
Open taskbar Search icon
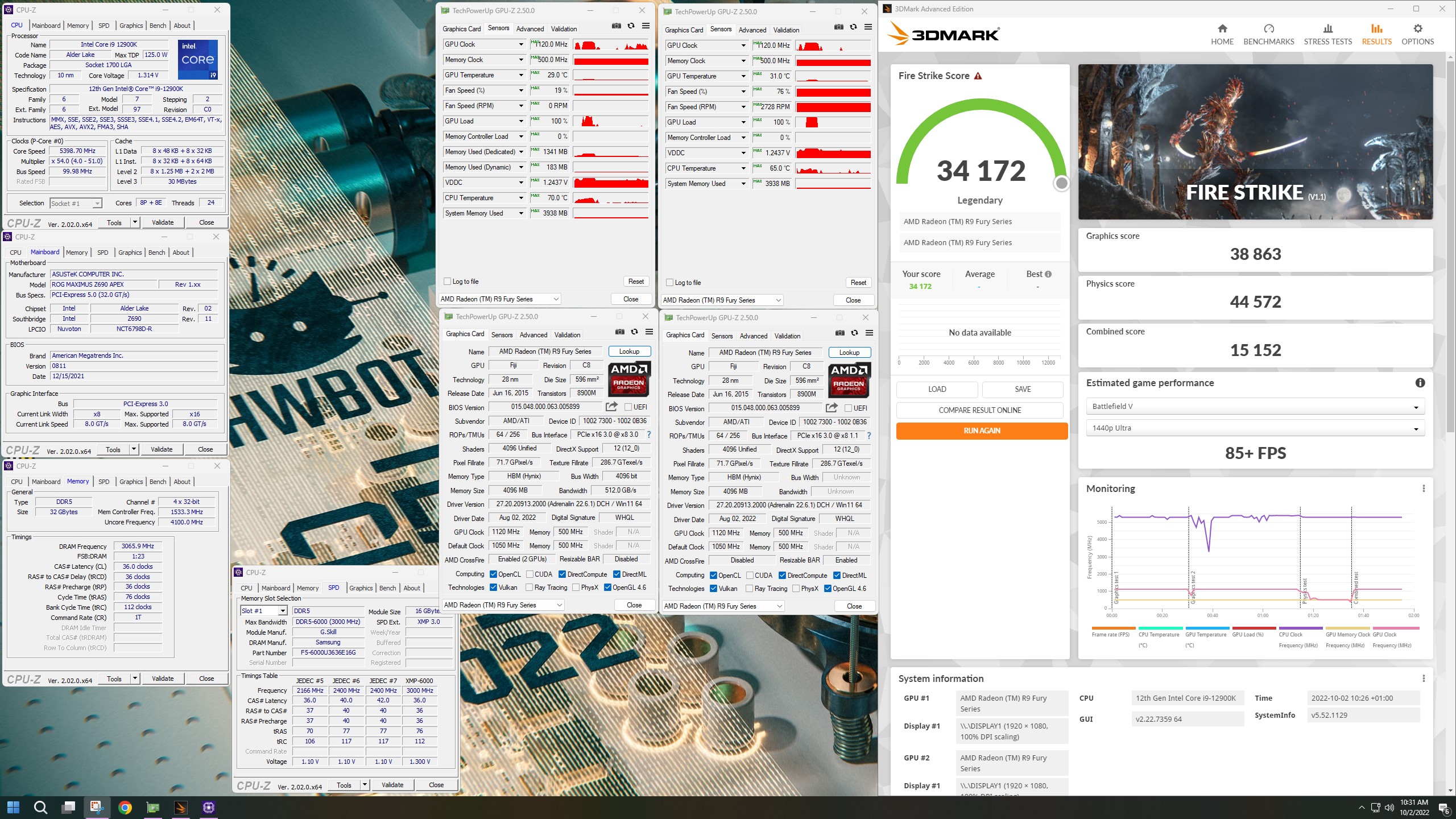(x=40, y=807)
